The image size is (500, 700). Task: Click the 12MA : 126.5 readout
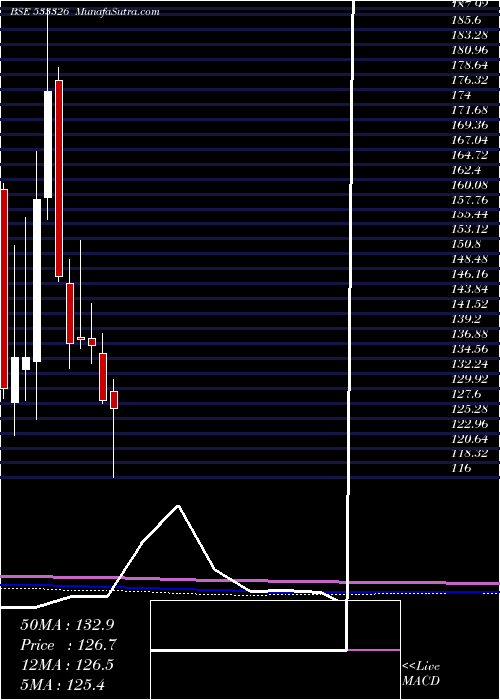[x=67, y=665]
